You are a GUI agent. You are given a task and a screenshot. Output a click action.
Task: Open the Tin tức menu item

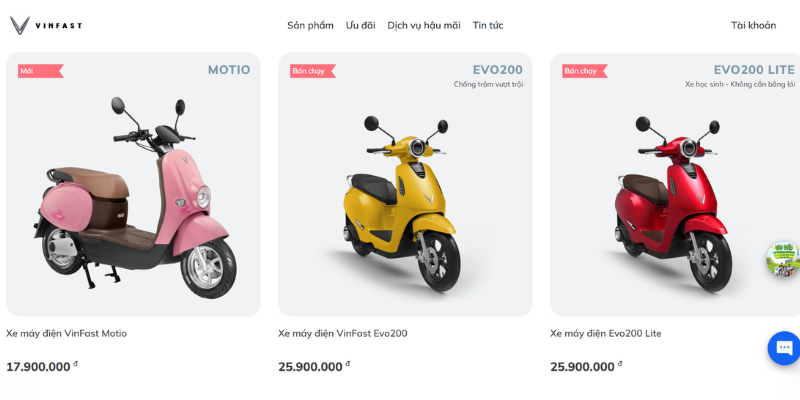pos(488,25)
